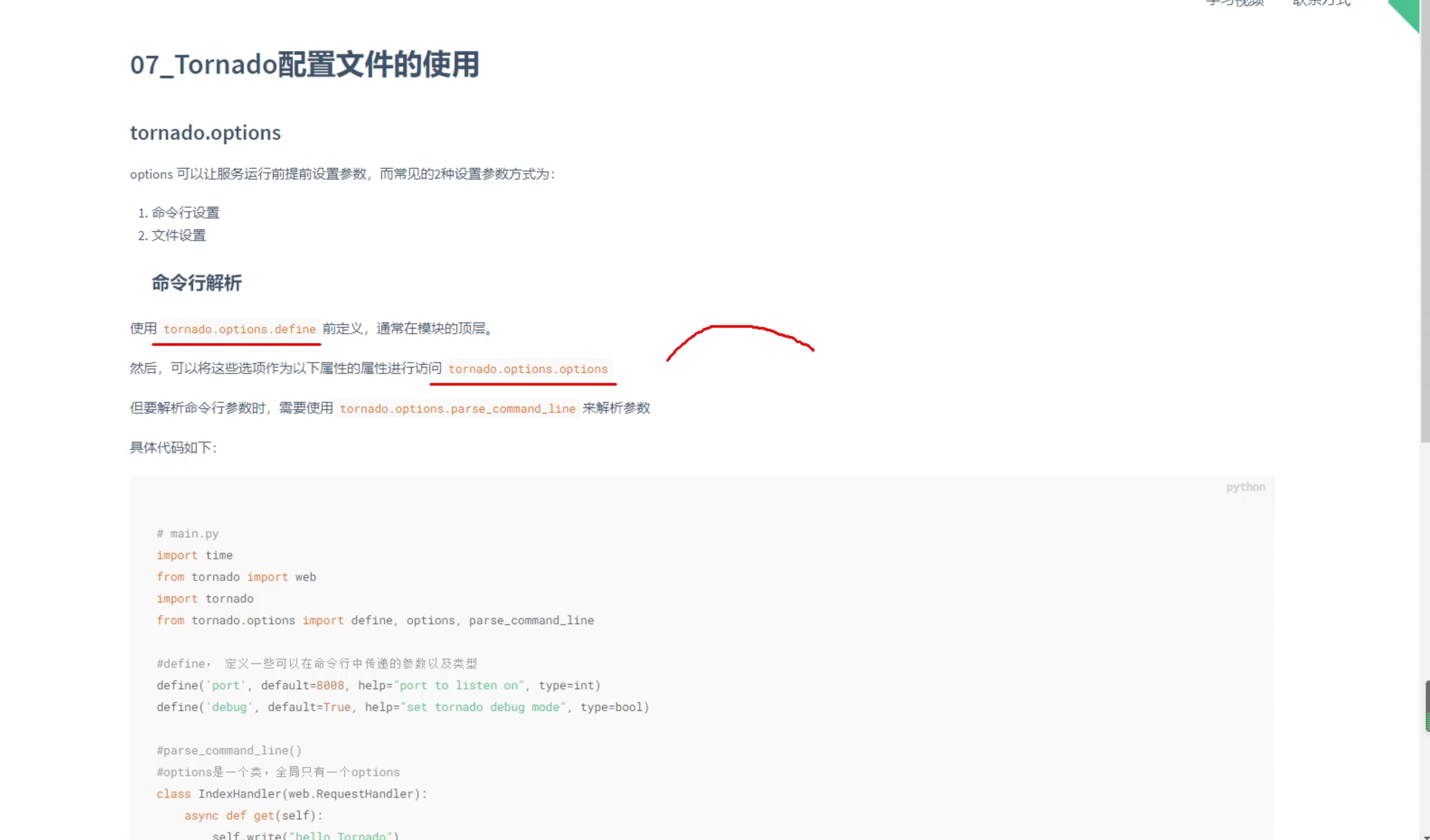This screenshot has width=1430, height=840.
Task: Click the # main.py comment line
Action: pos(187,533)
